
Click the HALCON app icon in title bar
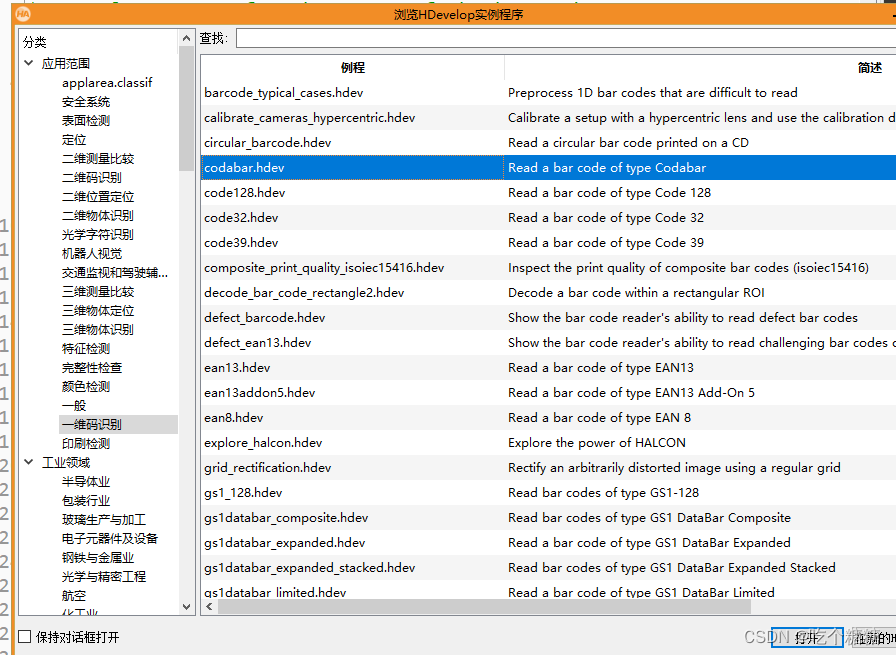click(23, 14)
